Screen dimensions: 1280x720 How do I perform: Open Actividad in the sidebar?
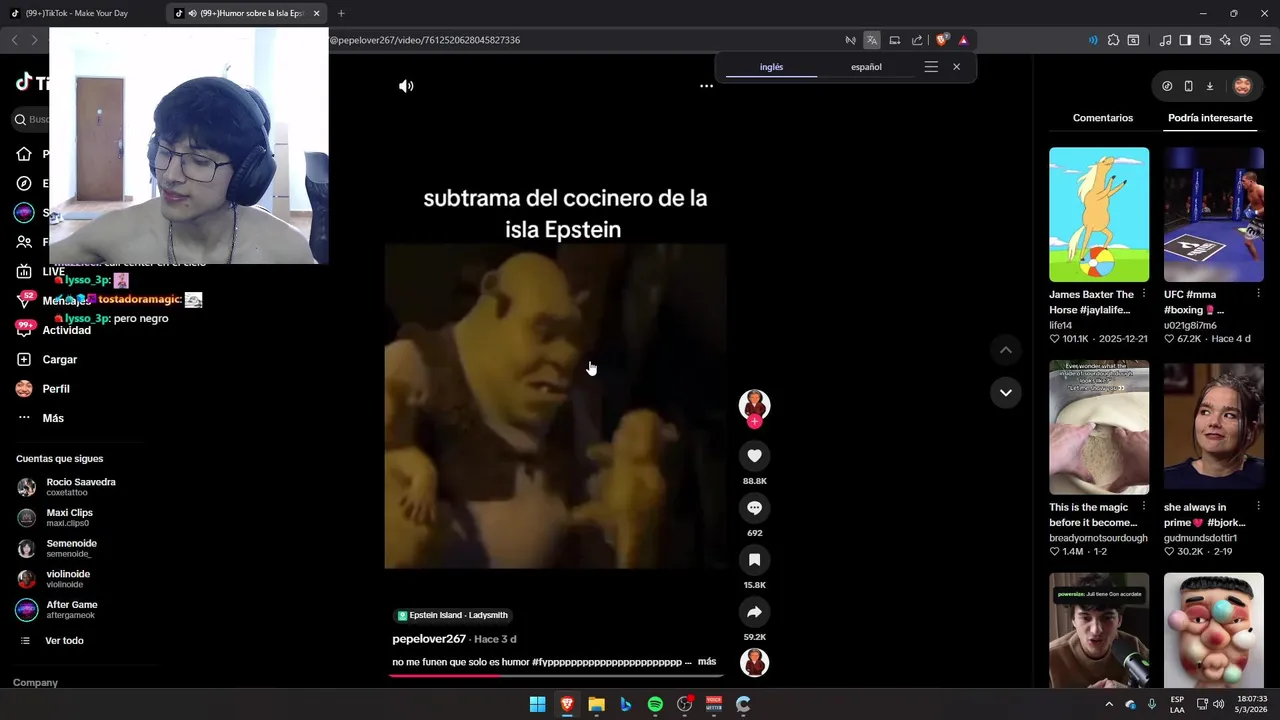pyautogui.click(x=66, y=330)
